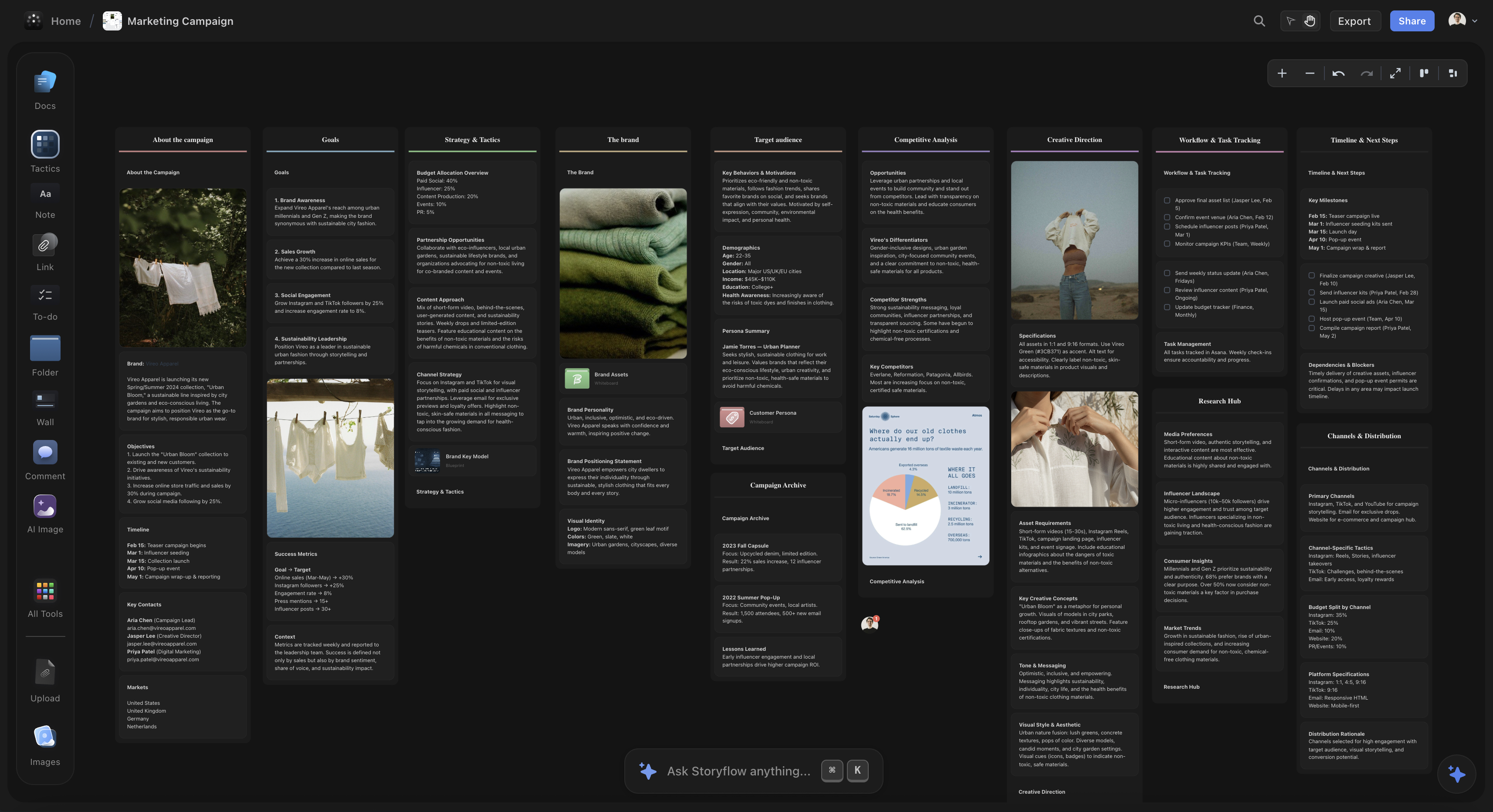
Task: Click the Ask Storyflow anything input
Action: pos(736,771)
